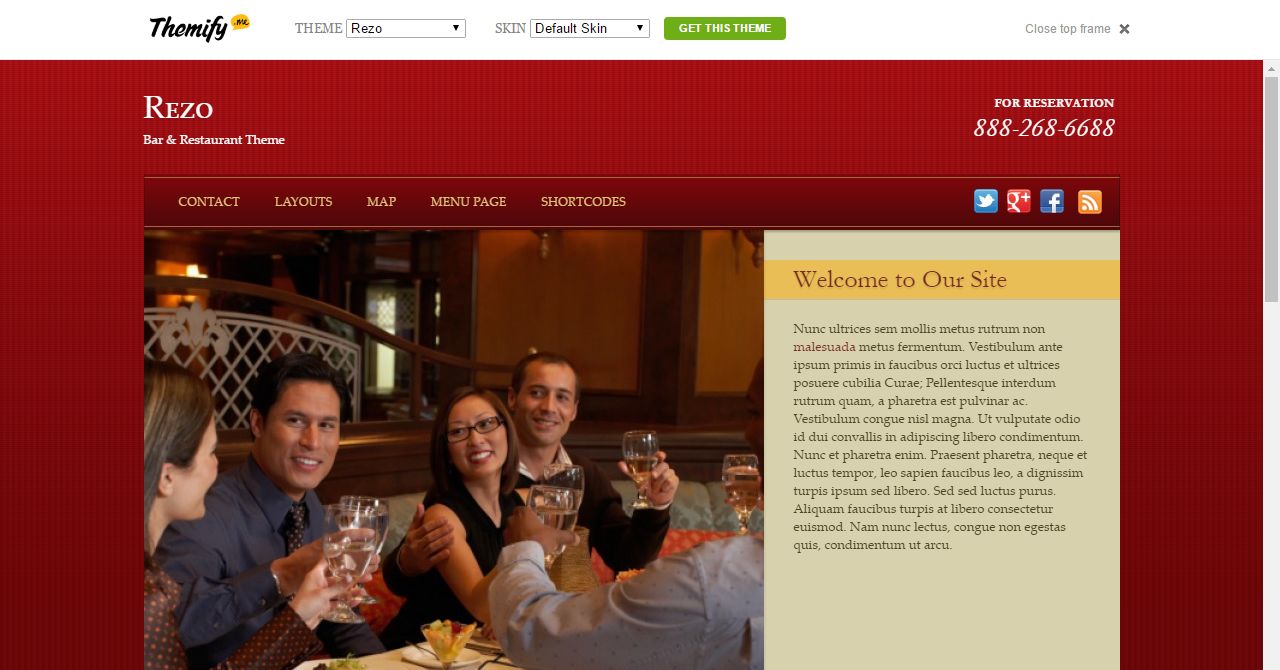Viewport: 1280px width, 670px height.
Task: Expand the Theme dropdown showing Rezo
Action: (406, 28)
